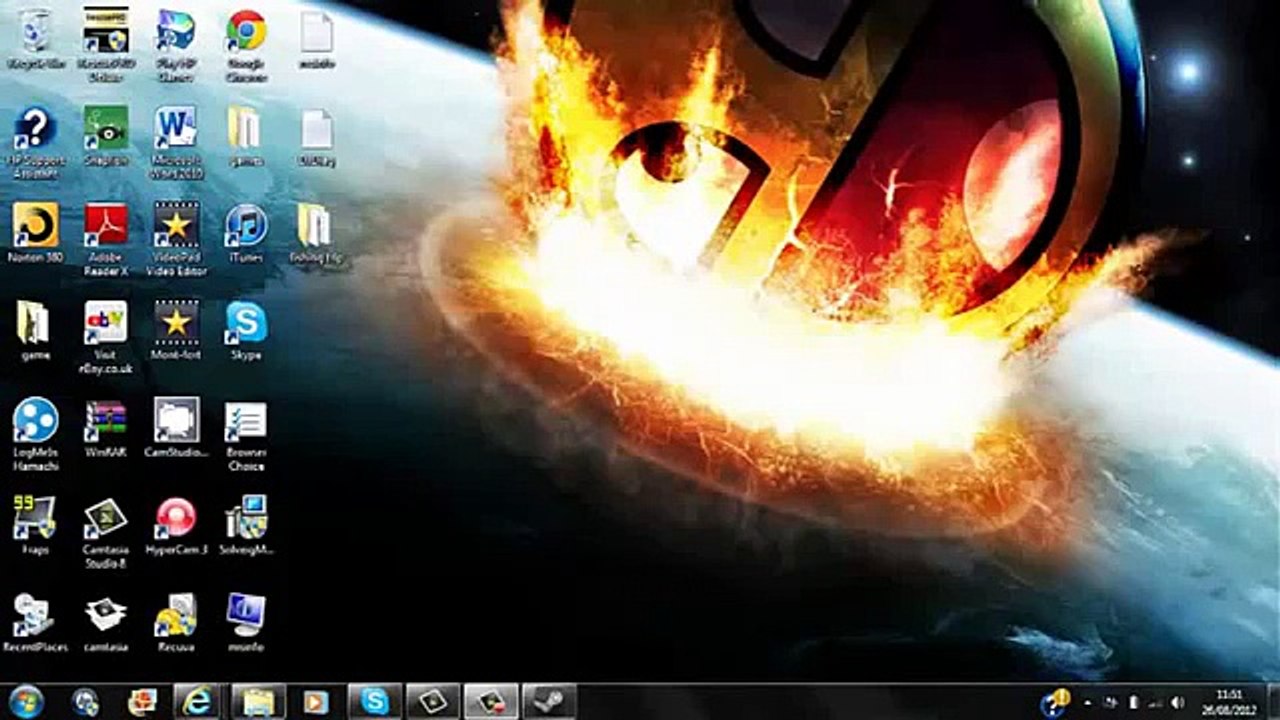Launch the Snagit desktop shortcut
Screen dimensions: 1280x720
click(x=106, y=136)
